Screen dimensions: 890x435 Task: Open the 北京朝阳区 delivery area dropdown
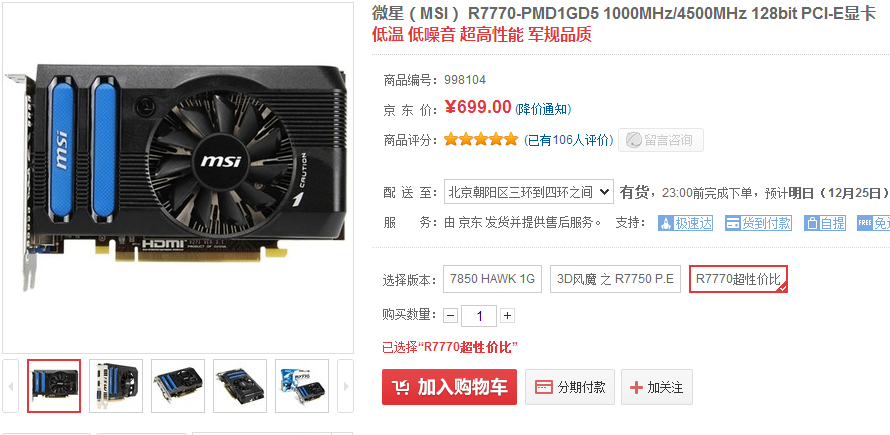point(528,192)
